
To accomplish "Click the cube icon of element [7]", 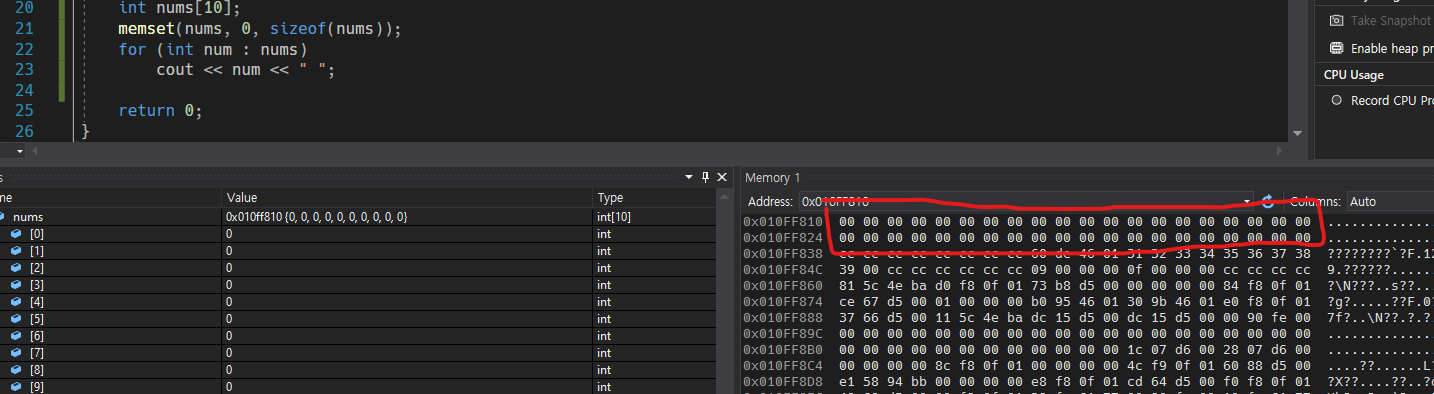I will pos(16,352).
